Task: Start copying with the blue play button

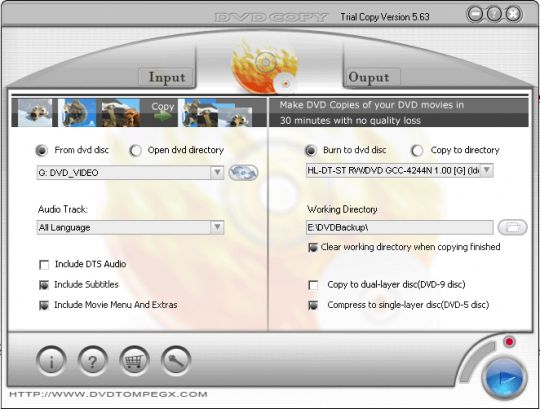Action: tap(505, 379)
